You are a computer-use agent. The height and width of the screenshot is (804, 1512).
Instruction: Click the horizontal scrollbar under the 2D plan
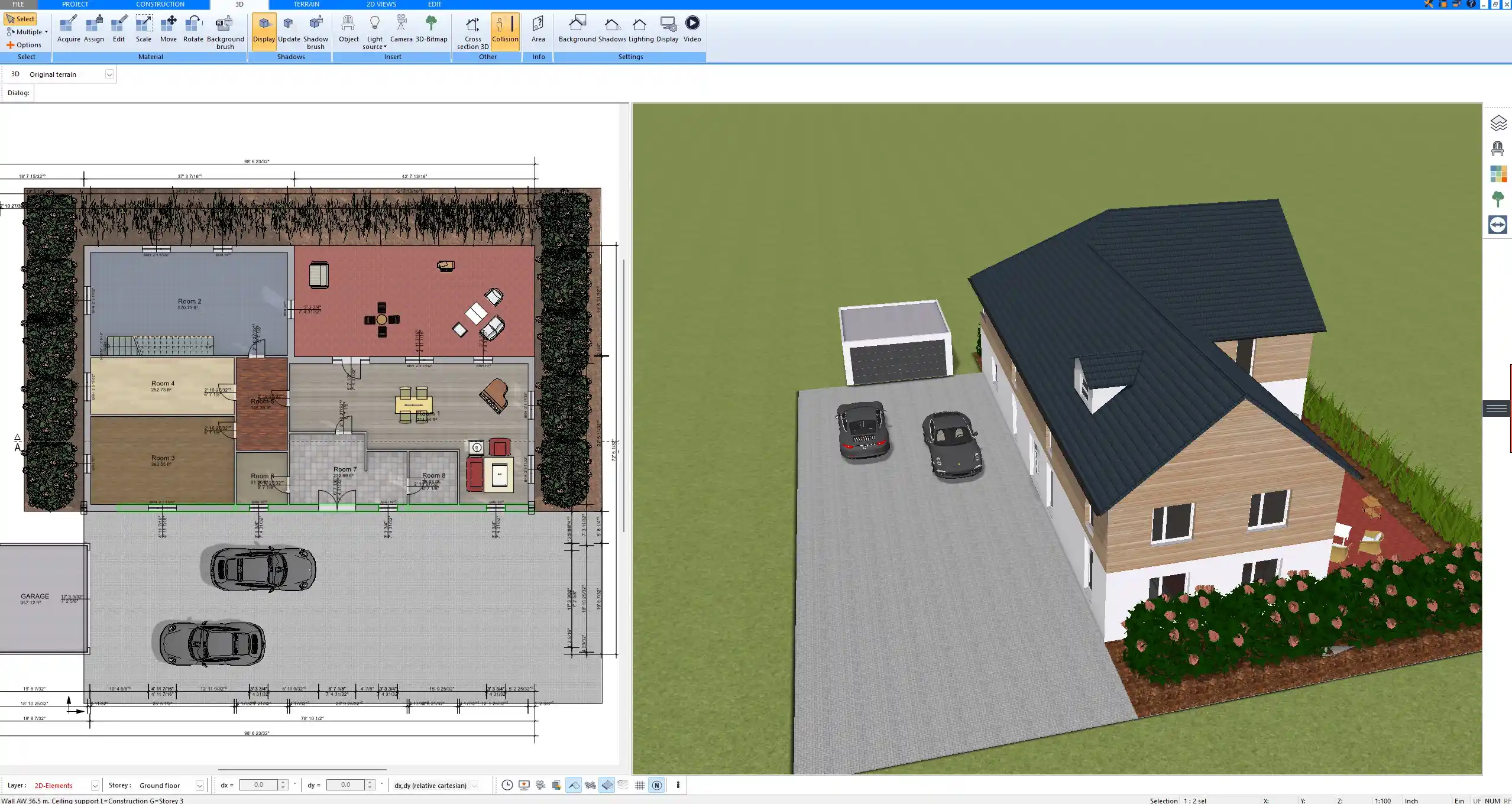click(x=302, y=770)
